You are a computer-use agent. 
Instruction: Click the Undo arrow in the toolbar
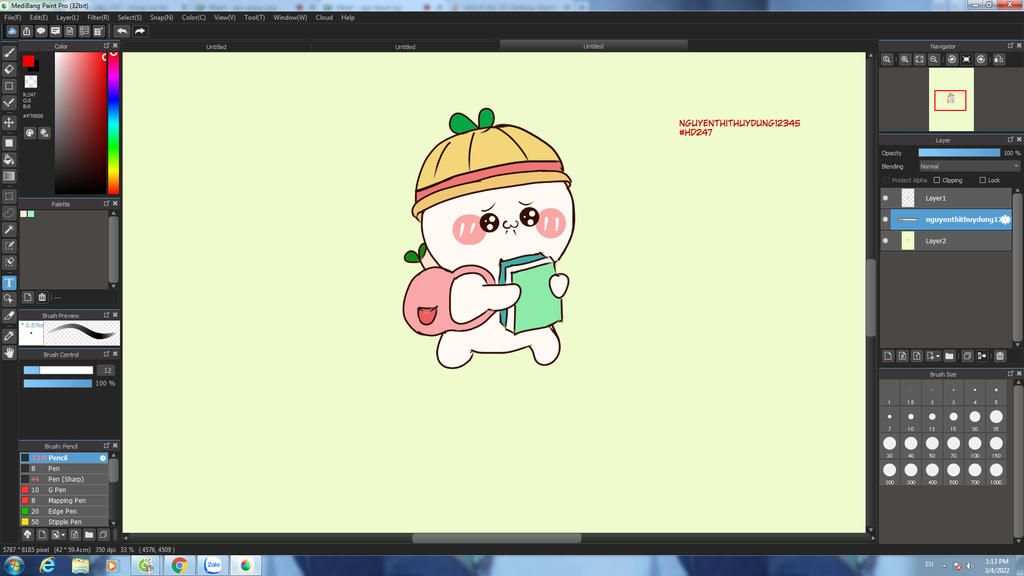coord(121,31)
